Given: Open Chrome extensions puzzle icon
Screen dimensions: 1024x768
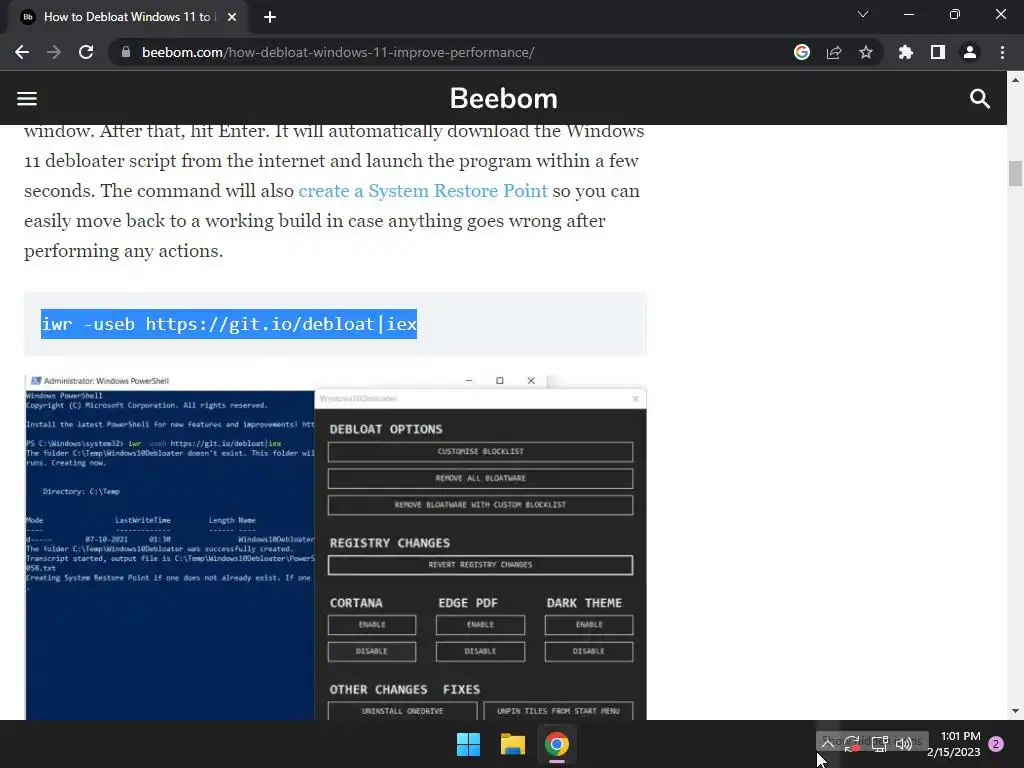Looking at the screenshot, I should 906,52.
